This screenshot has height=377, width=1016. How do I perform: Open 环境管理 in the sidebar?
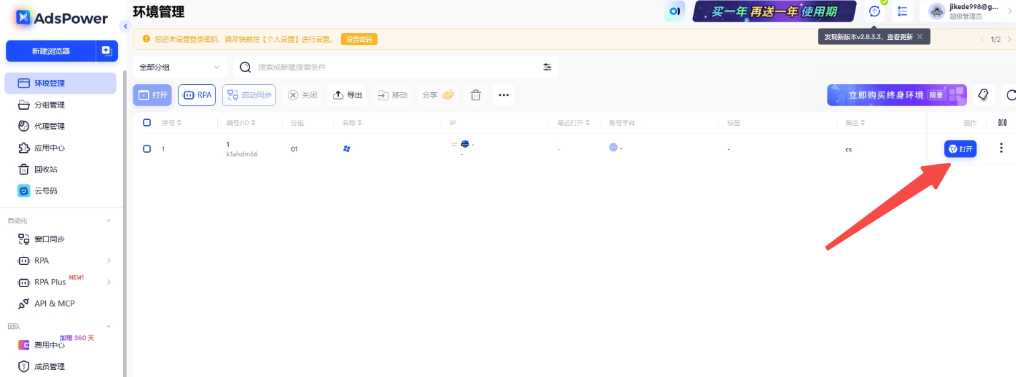tap(60, 83)
